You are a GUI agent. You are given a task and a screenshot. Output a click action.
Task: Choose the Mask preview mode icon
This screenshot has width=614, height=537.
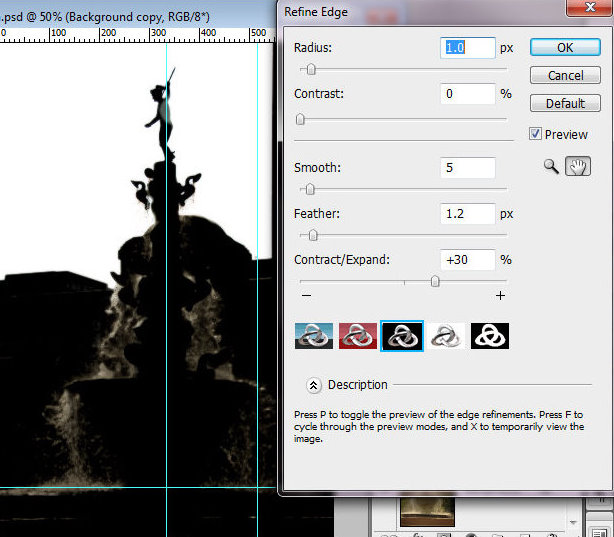pos(490,336)
